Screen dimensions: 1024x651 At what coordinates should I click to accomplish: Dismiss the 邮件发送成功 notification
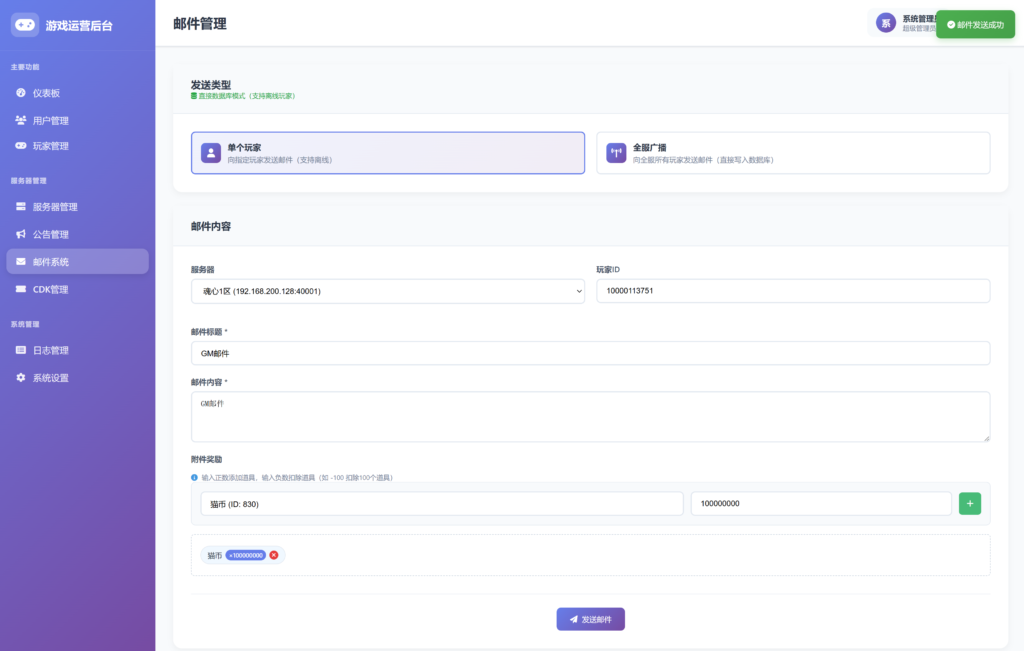pos(975,24)
